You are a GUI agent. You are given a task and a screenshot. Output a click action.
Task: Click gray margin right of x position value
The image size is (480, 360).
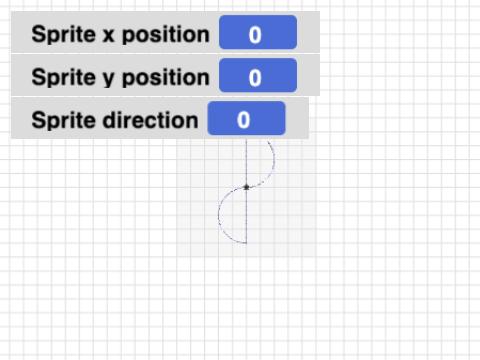pyautogui.click(x=308, y=32)
